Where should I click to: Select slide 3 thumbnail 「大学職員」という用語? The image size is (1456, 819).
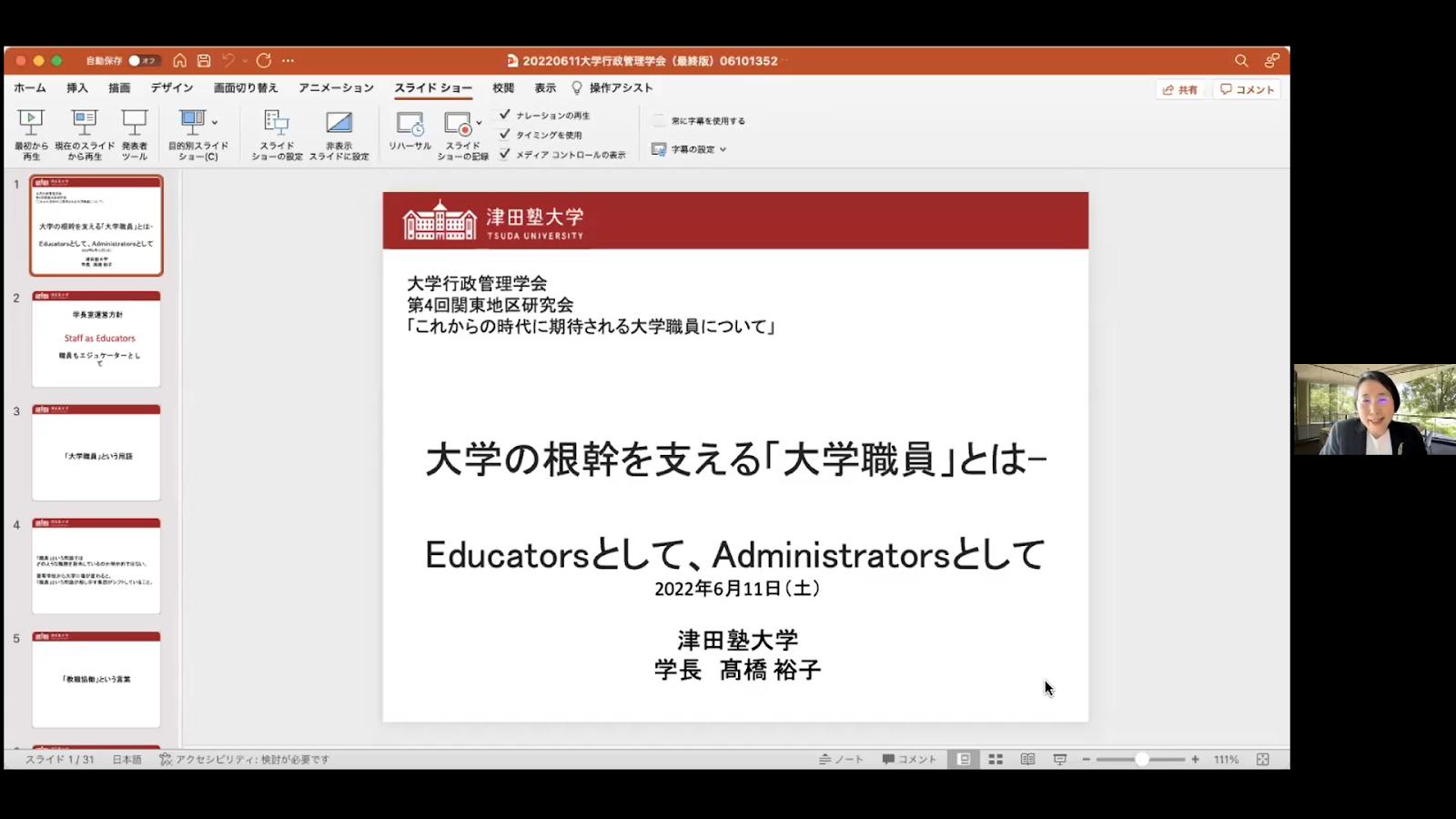tap(96, 453)
